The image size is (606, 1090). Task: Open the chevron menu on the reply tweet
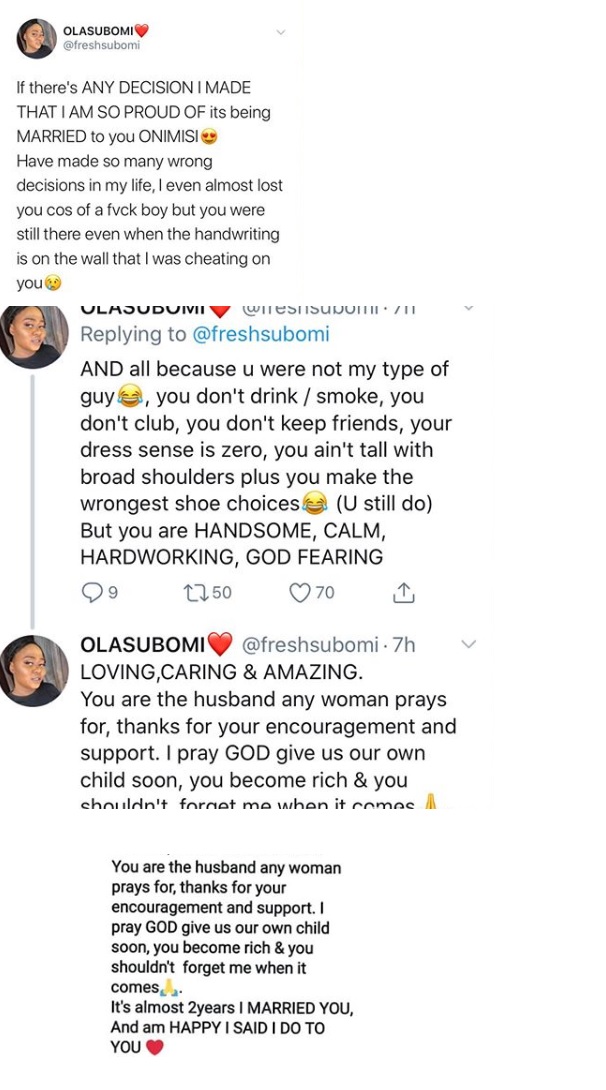point(468,308)
